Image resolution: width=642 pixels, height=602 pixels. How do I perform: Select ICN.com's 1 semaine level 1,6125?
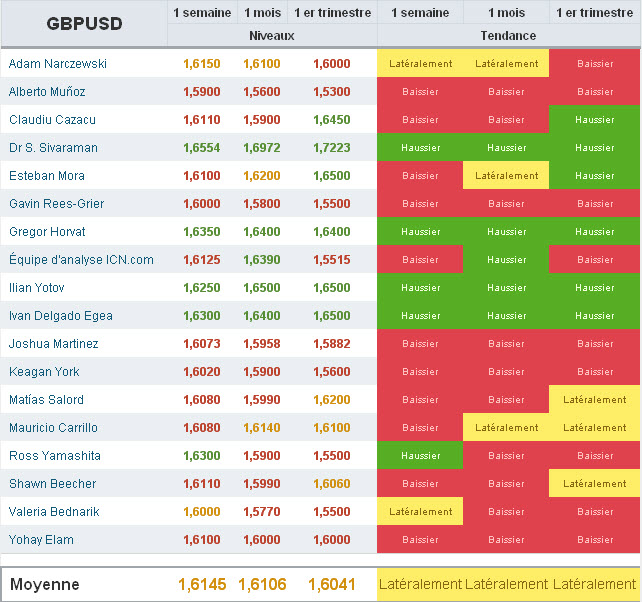pos(202,260)
